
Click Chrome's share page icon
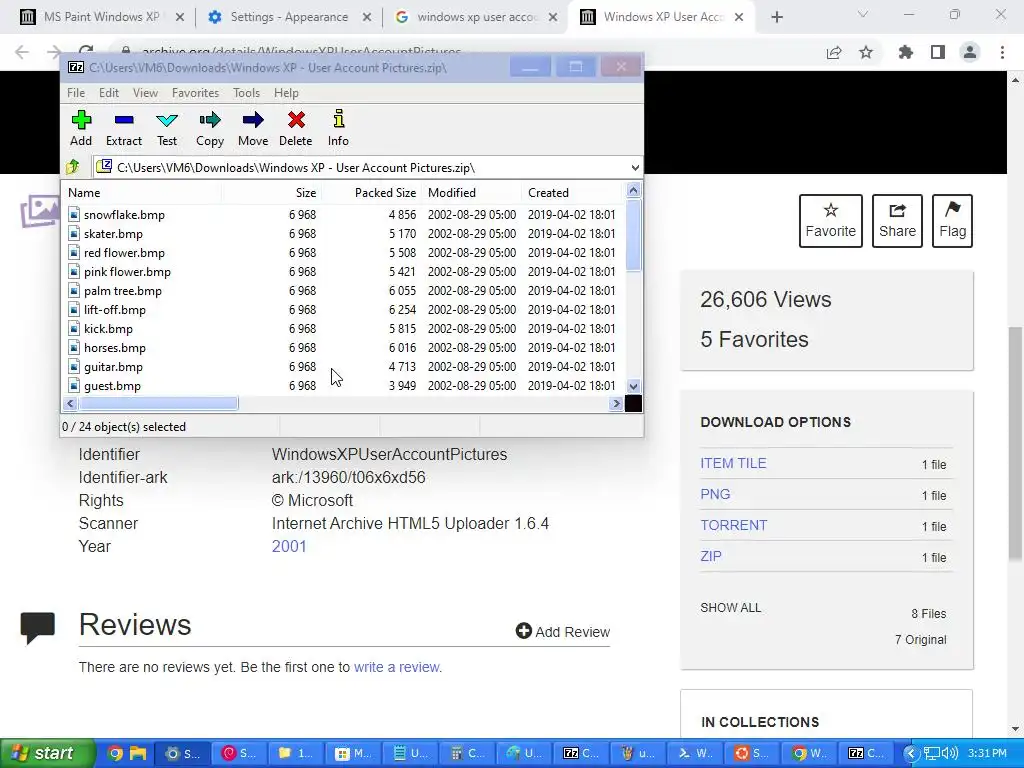[x=834, y=52]
